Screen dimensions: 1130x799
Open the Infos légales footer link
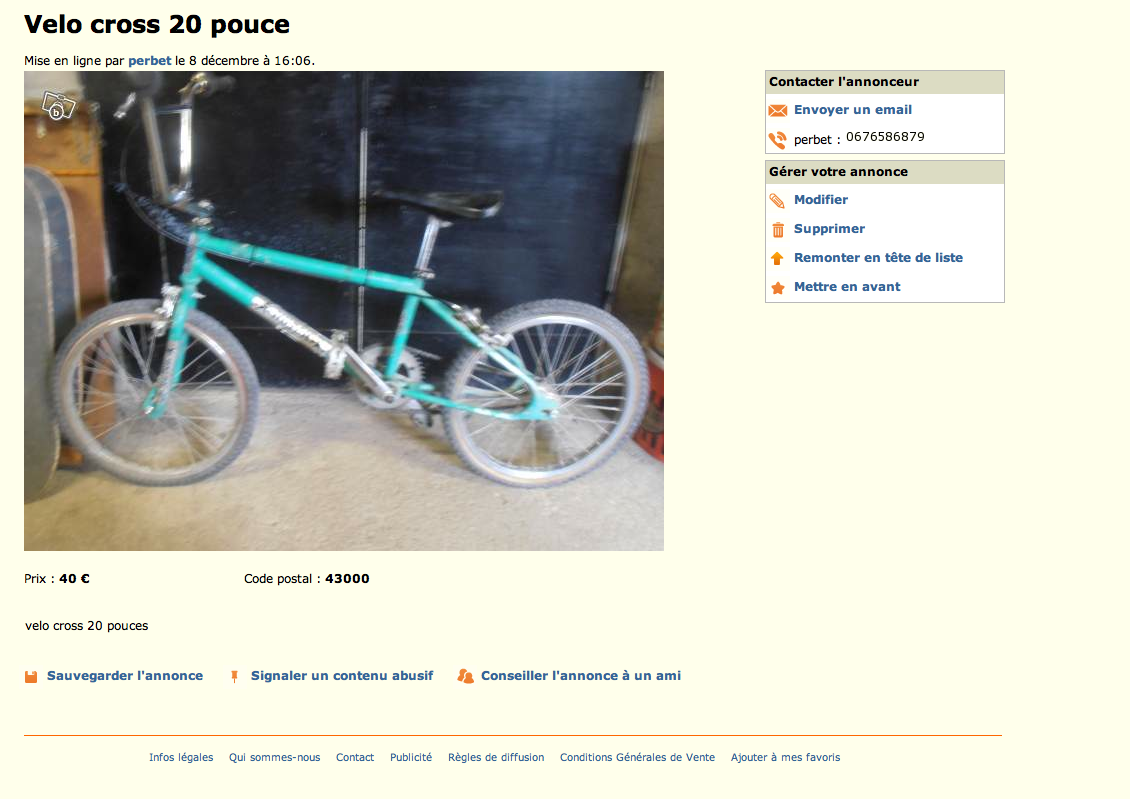[x=181, y=757]
